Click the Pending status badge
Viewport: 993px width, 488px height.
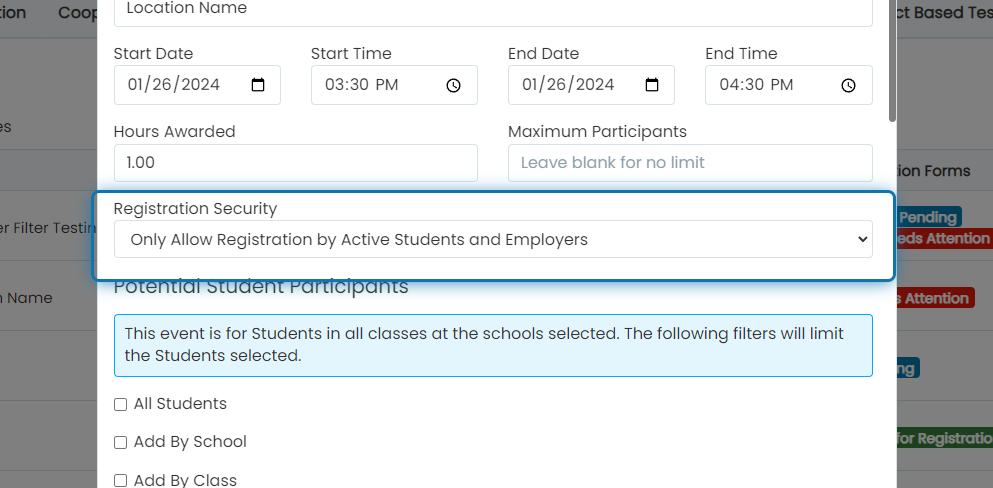point(929,217)
